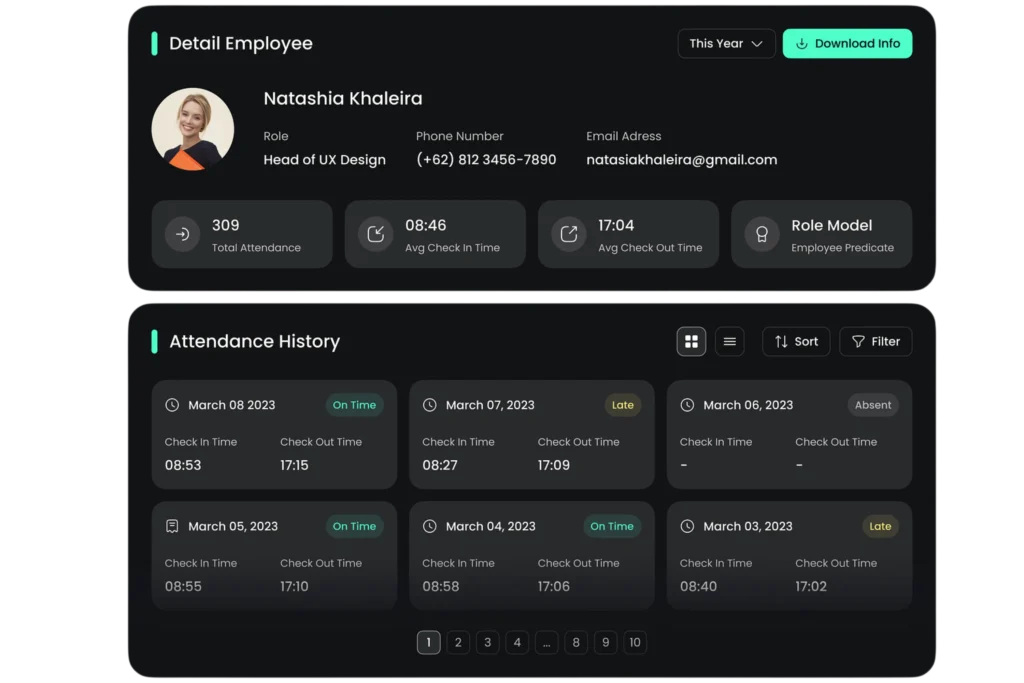
Task: Click the Download Info button
Action: [847, 44]
